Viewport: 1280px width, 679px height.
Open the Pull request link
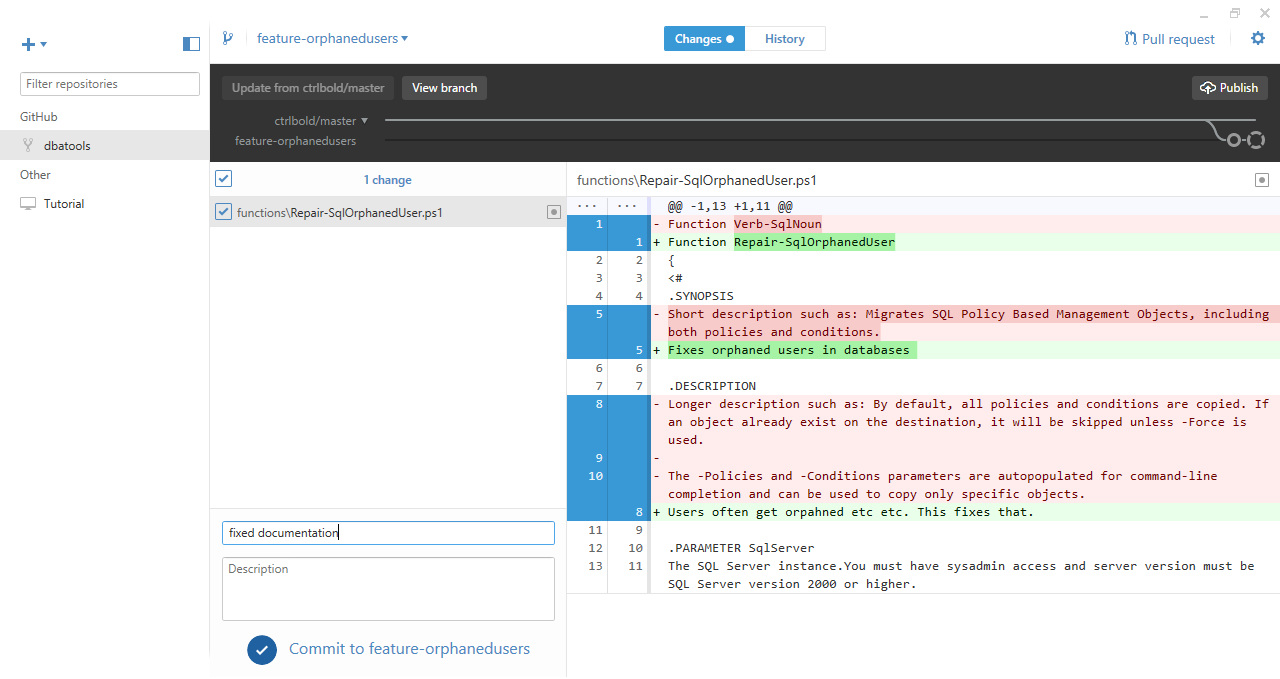click(x=1169, y=39)
